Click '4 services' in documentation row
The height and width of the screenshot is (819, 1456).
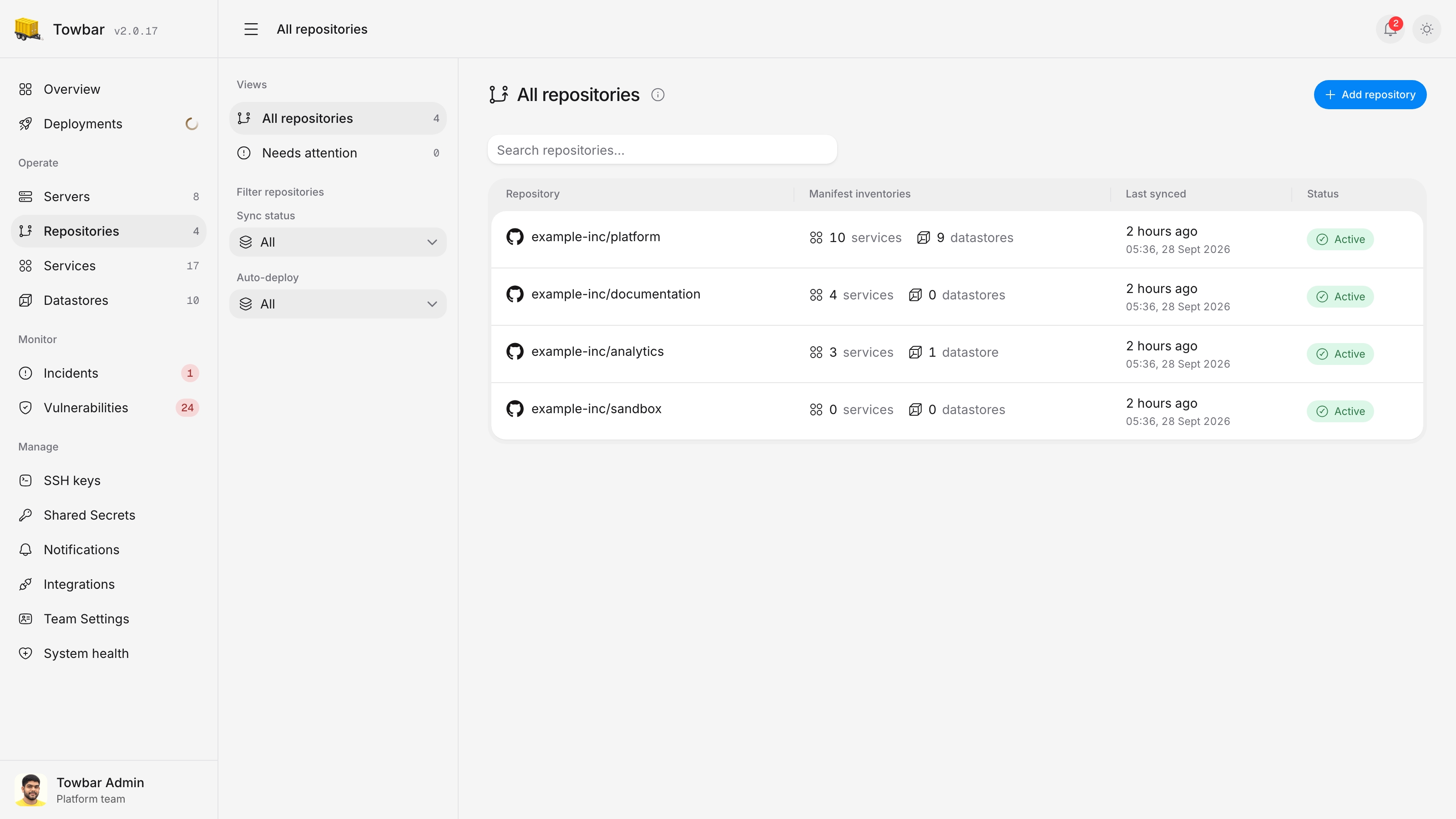(851, 295)
